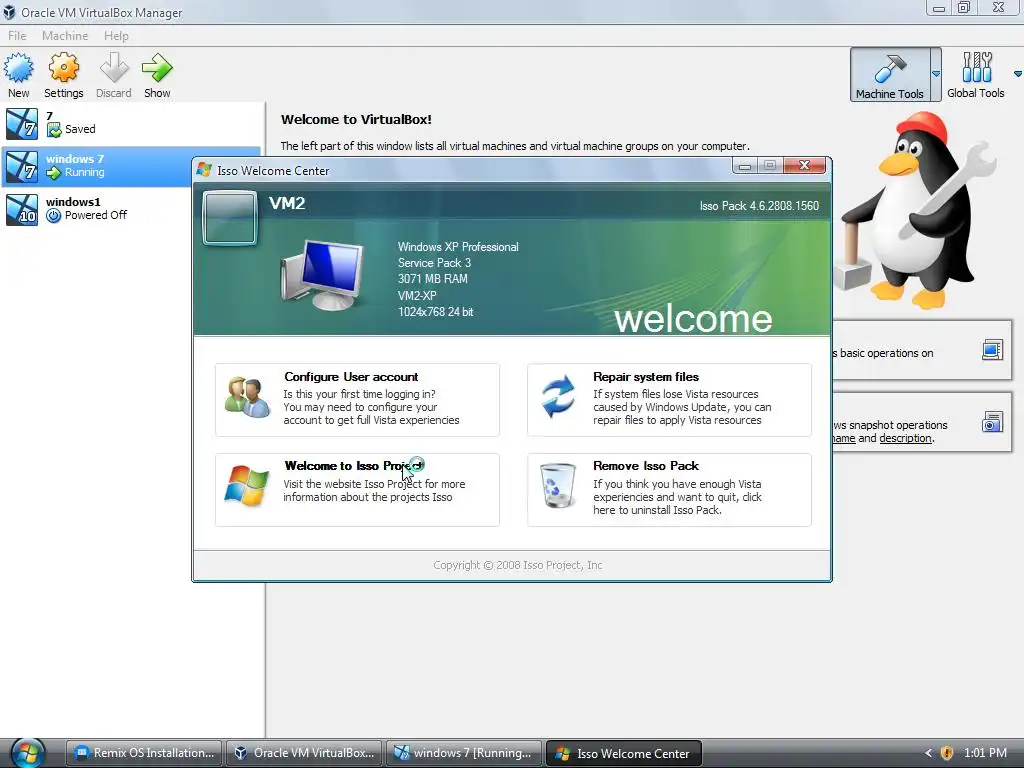Click the Discard toolbar icon

[114, 69]
